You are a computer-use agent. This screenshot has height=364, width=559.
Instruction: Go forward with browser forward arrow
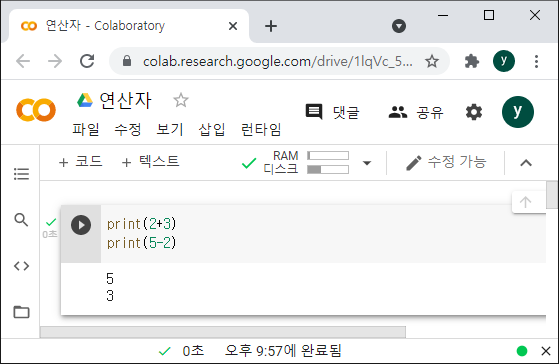[55, 61]
